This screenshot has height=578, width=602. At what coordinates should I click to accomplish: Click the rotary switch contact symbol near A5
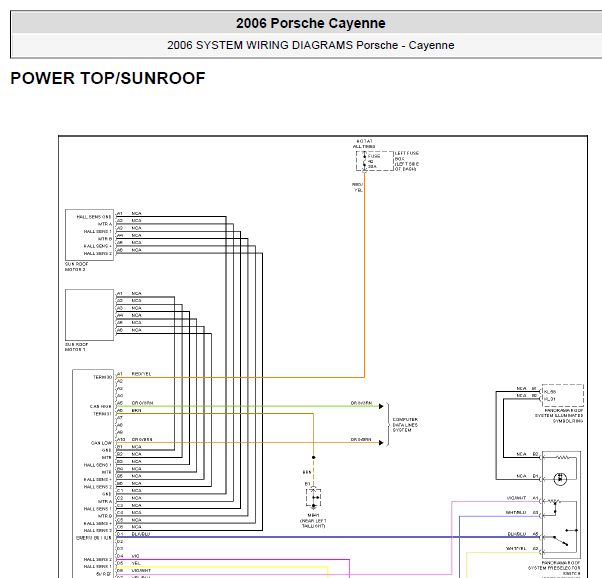coord(561,540)
